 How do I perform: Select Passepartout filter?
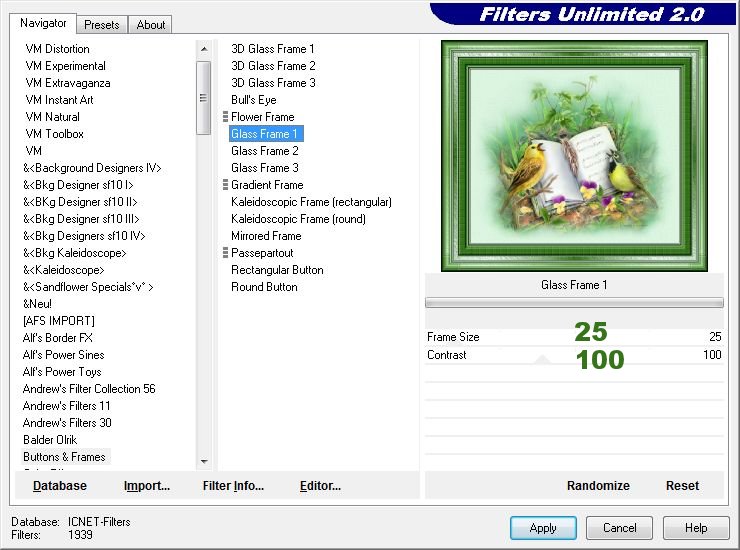click(x=262, y=253)
